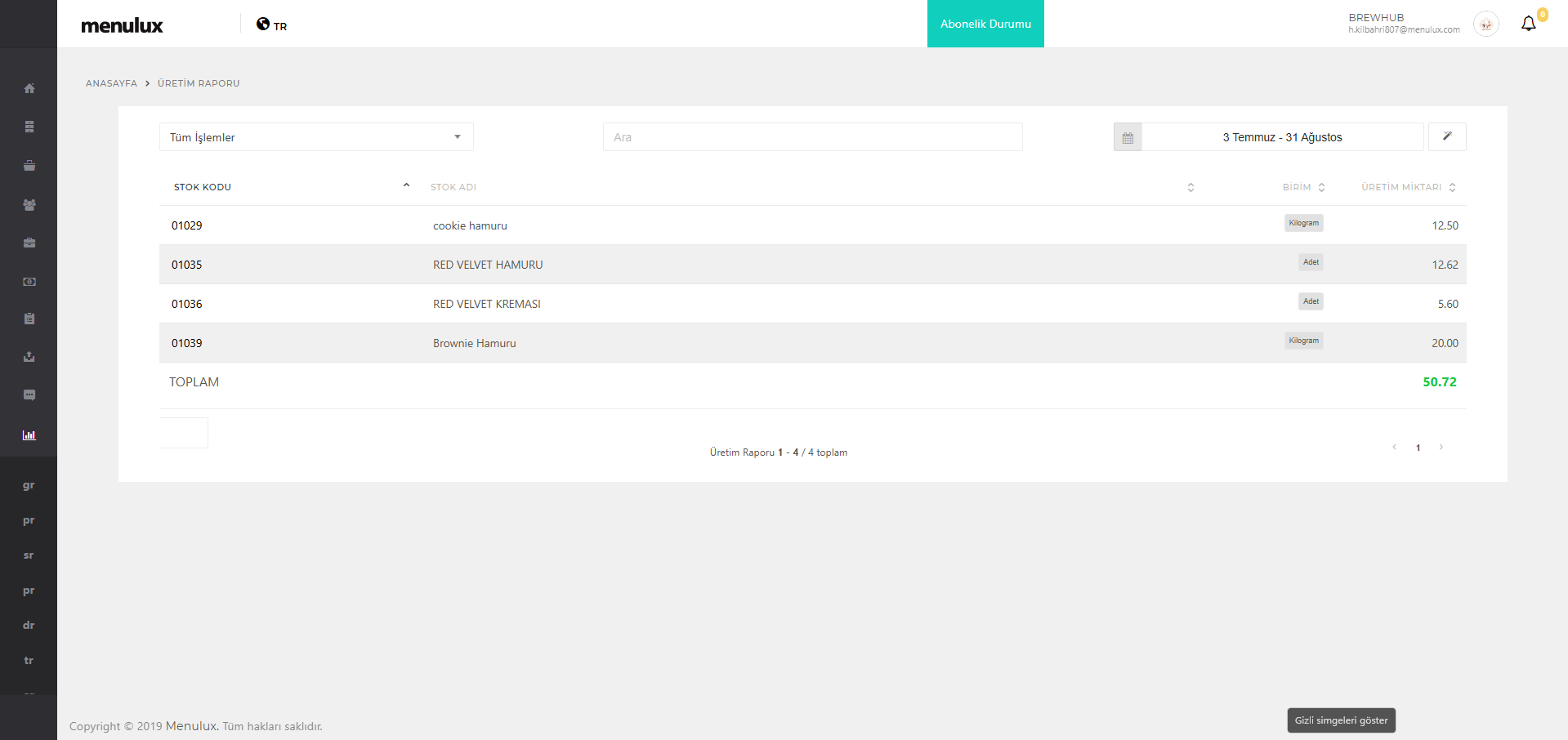The width and height of the screenshot is (1568, 740).
Task: Click ANASAYFA breadcrumb link
Action: click(111, 83)
